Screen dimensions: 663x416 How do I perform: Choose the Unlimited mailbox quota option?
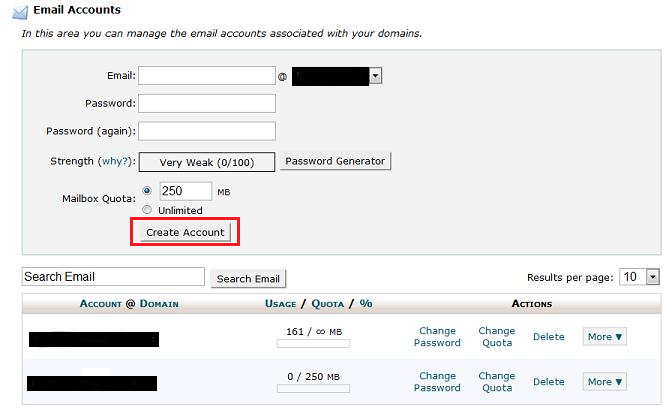click(x=147, y=210)
